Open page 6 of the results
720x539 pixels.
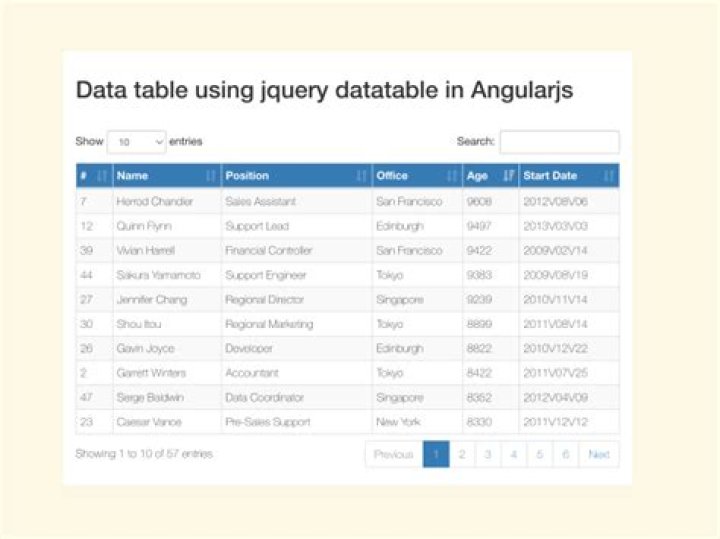pos(566,454)
